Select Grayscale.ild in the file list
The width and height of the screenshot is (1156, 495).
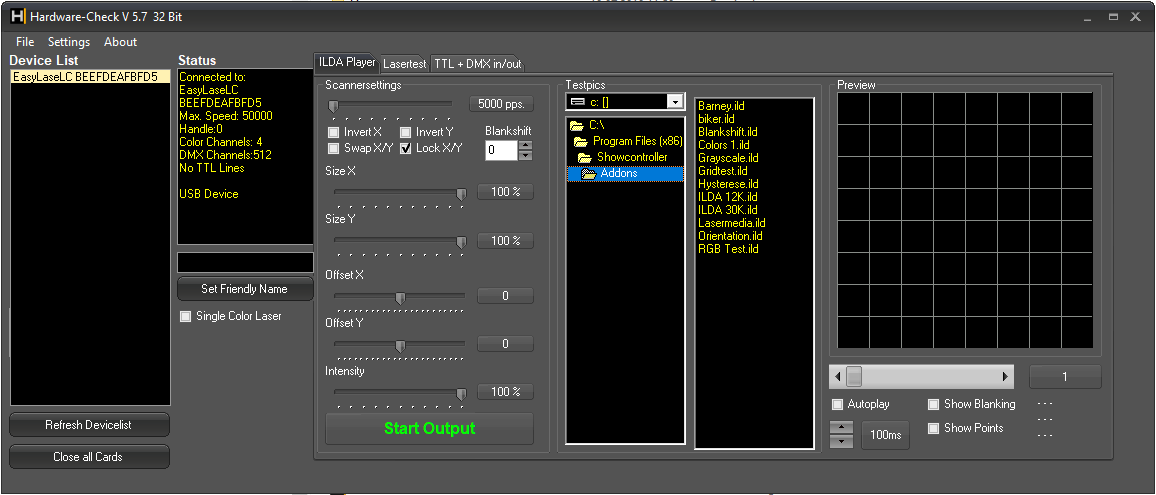728,158
